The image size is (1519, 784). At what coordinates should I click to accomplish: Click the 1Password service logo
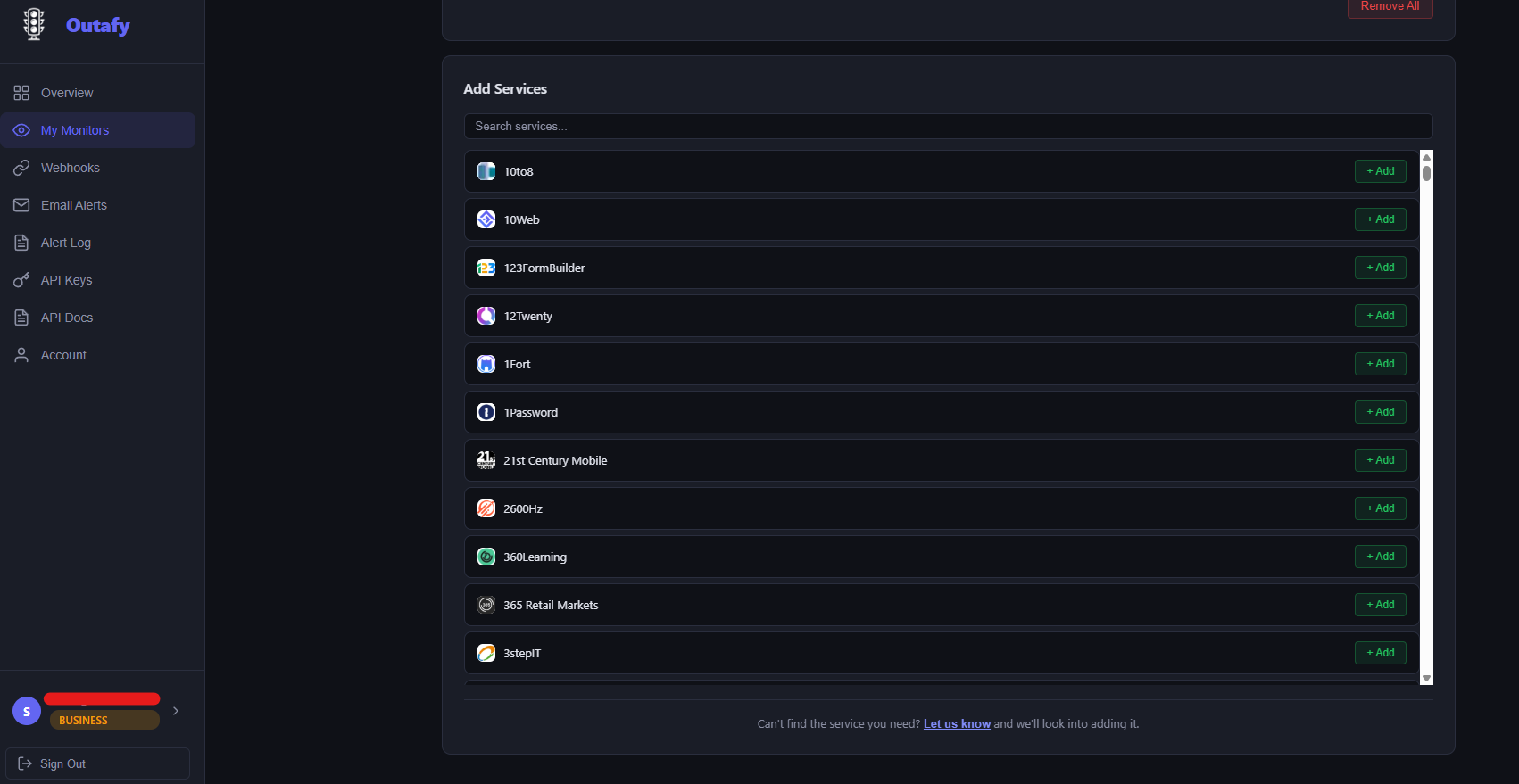pyautogui.click(x=486, y=412)
